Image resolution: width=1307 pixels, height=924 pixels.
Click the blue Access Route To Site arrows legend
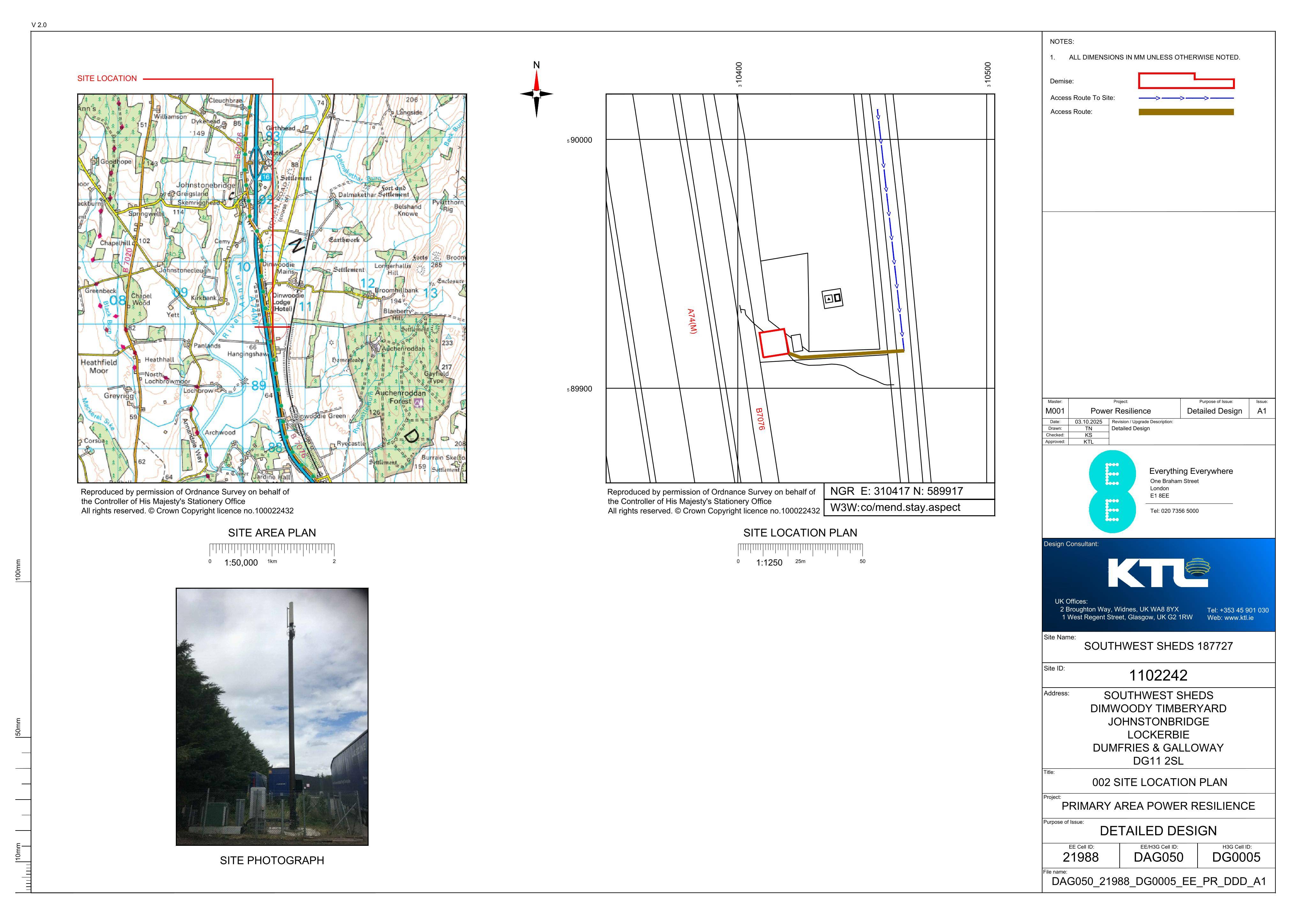(1186, 98)
